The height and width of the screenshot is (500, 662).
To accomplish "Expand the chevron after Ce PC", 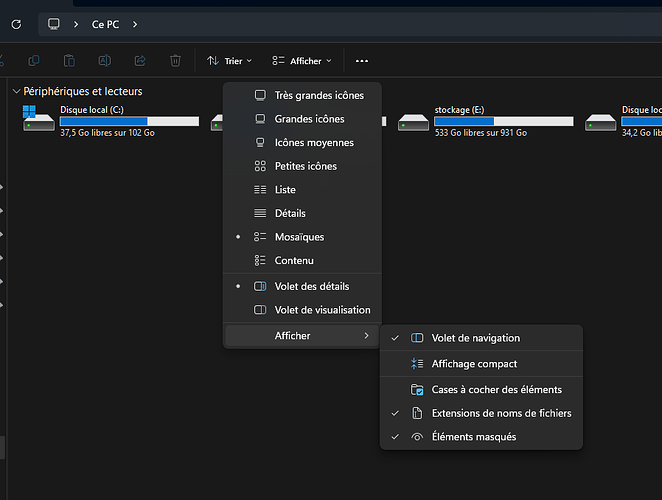I will (x=134, y=24).
